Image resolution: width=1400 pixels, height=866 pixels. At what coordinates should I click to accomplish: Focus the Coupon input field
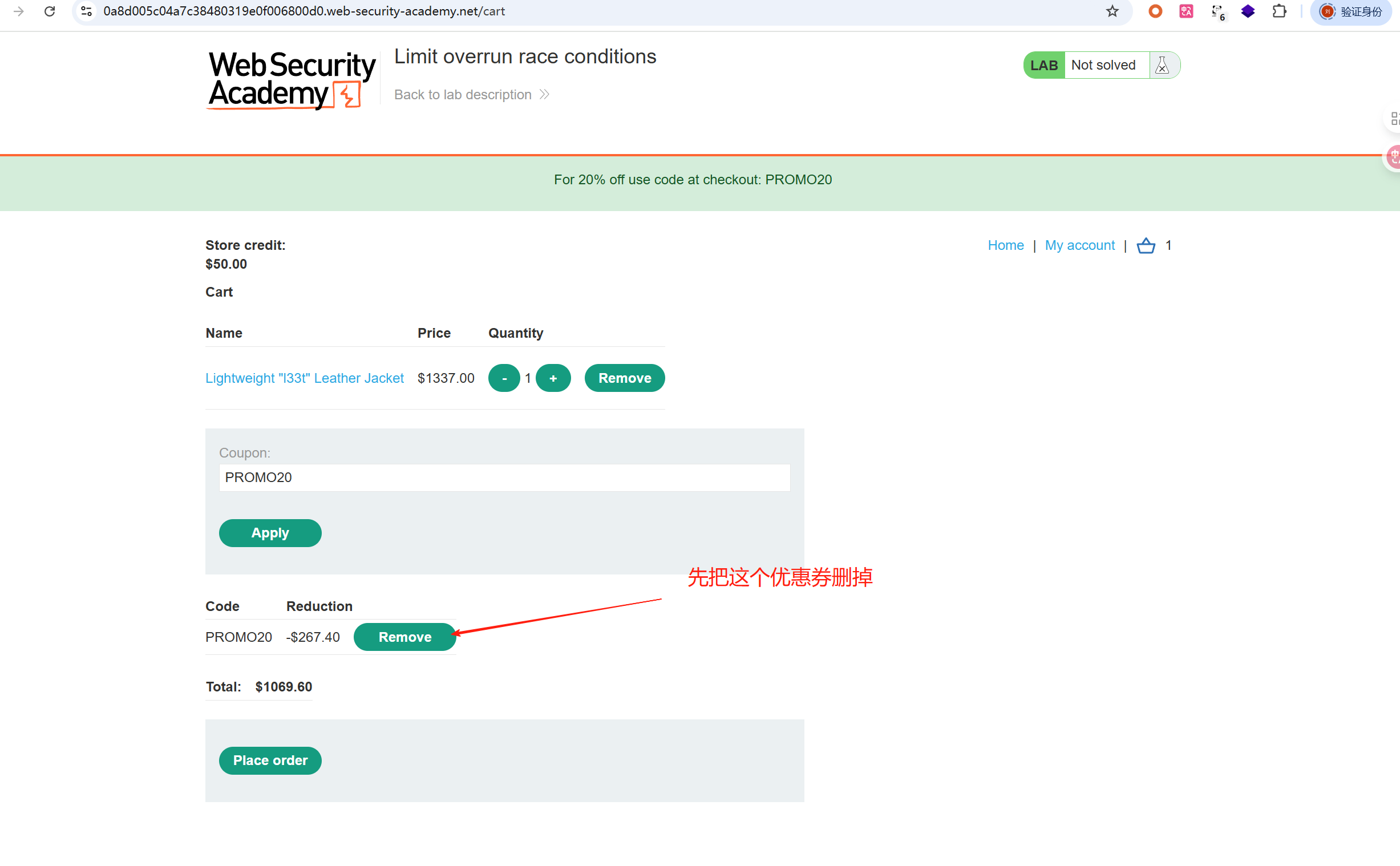504,477
